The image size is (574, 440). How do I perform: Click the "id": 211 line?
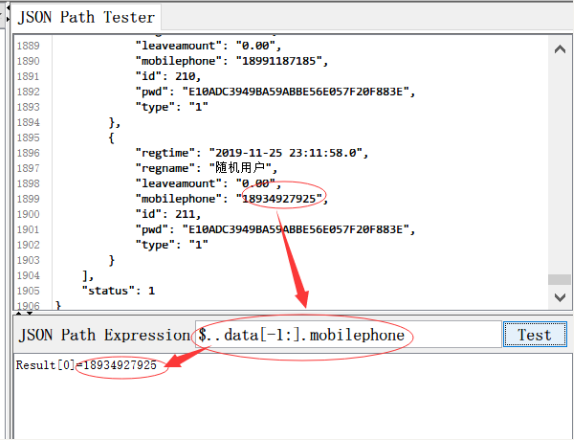(x=168, y=214)
